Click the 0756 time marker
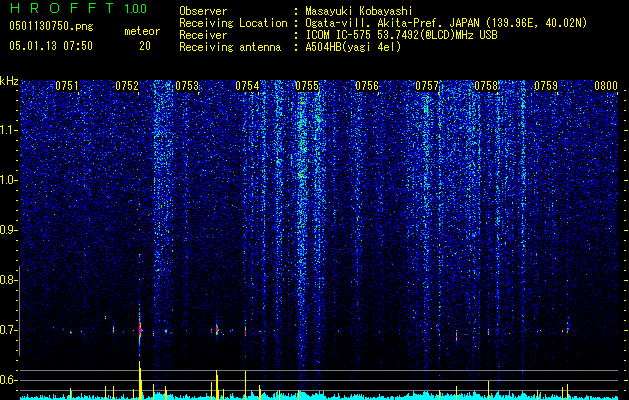 [x=367, y=86]
